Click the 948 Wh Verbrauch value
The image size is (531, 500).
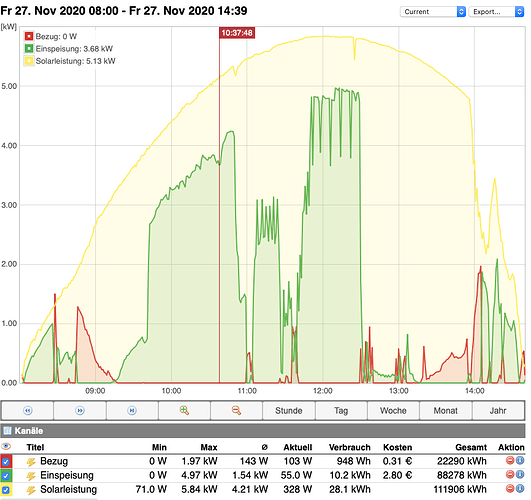click(x=354, y=461)
